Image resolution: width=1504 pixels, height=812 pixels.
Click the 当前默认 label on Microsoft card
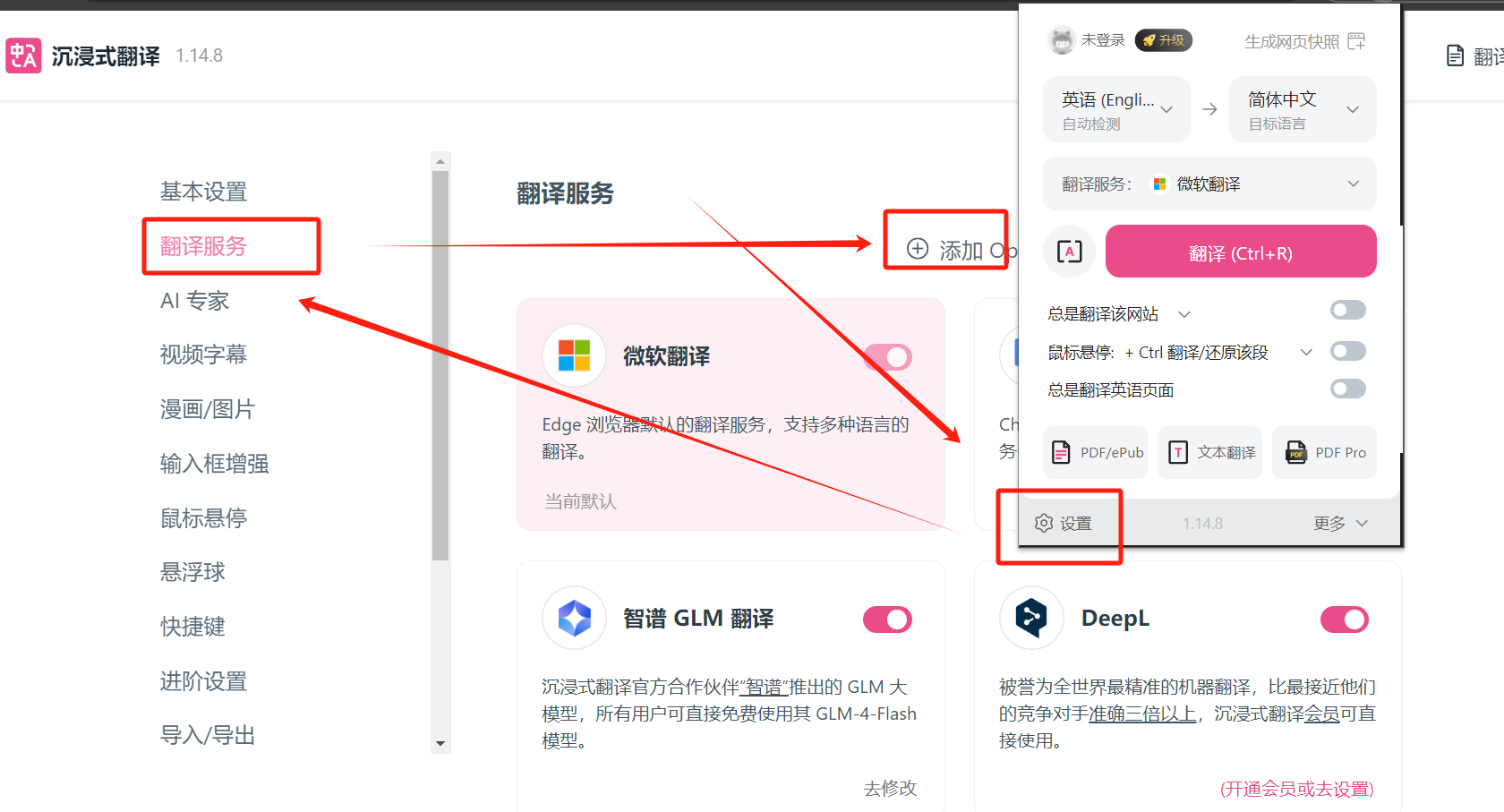pos(580,501)
